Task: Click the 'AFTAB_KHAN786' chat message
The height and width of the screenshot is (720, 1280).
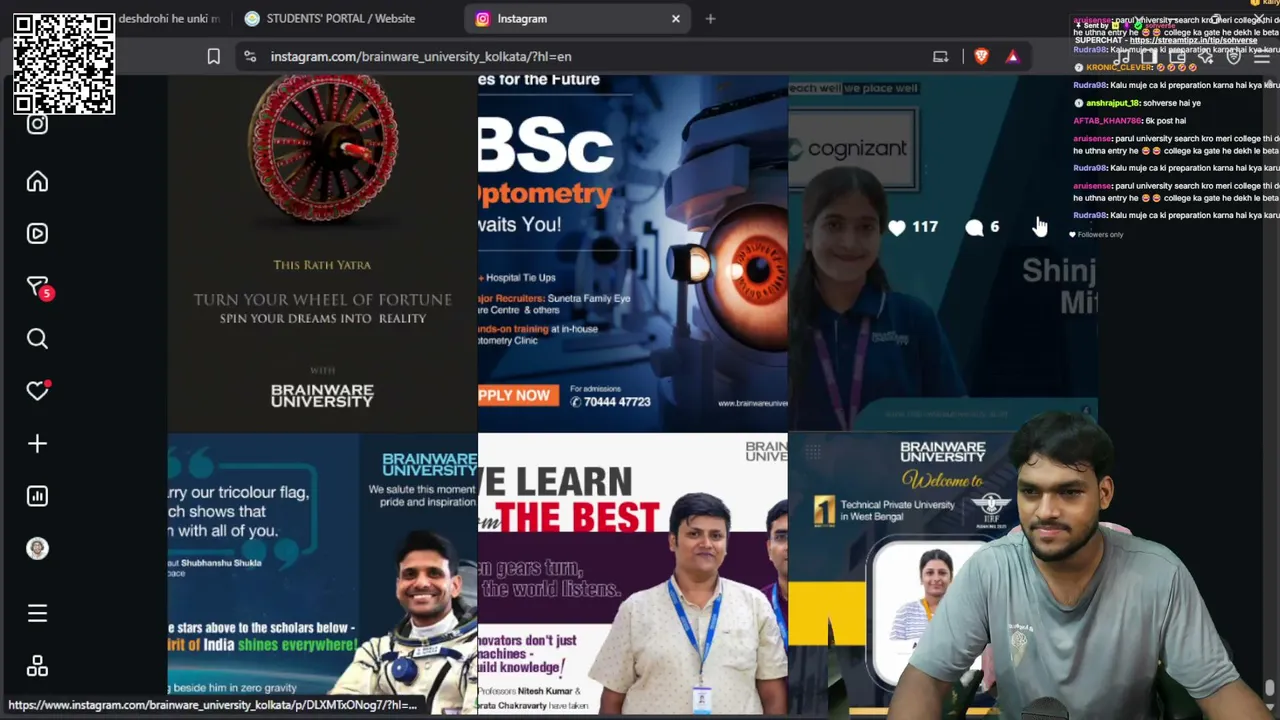Action: 1131,121
